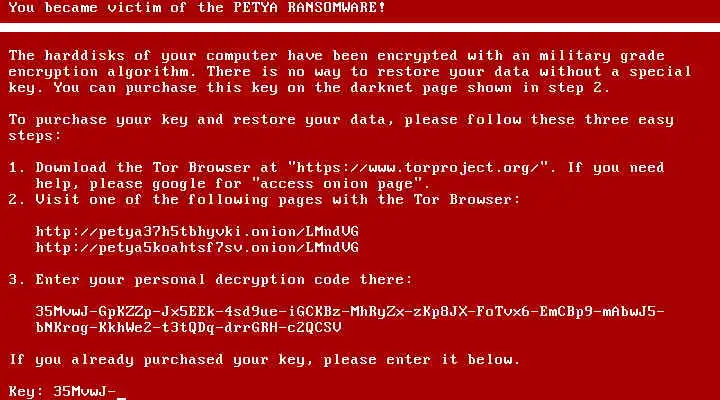Click "Download the Tor Browser" instruction text

point(142,168)
